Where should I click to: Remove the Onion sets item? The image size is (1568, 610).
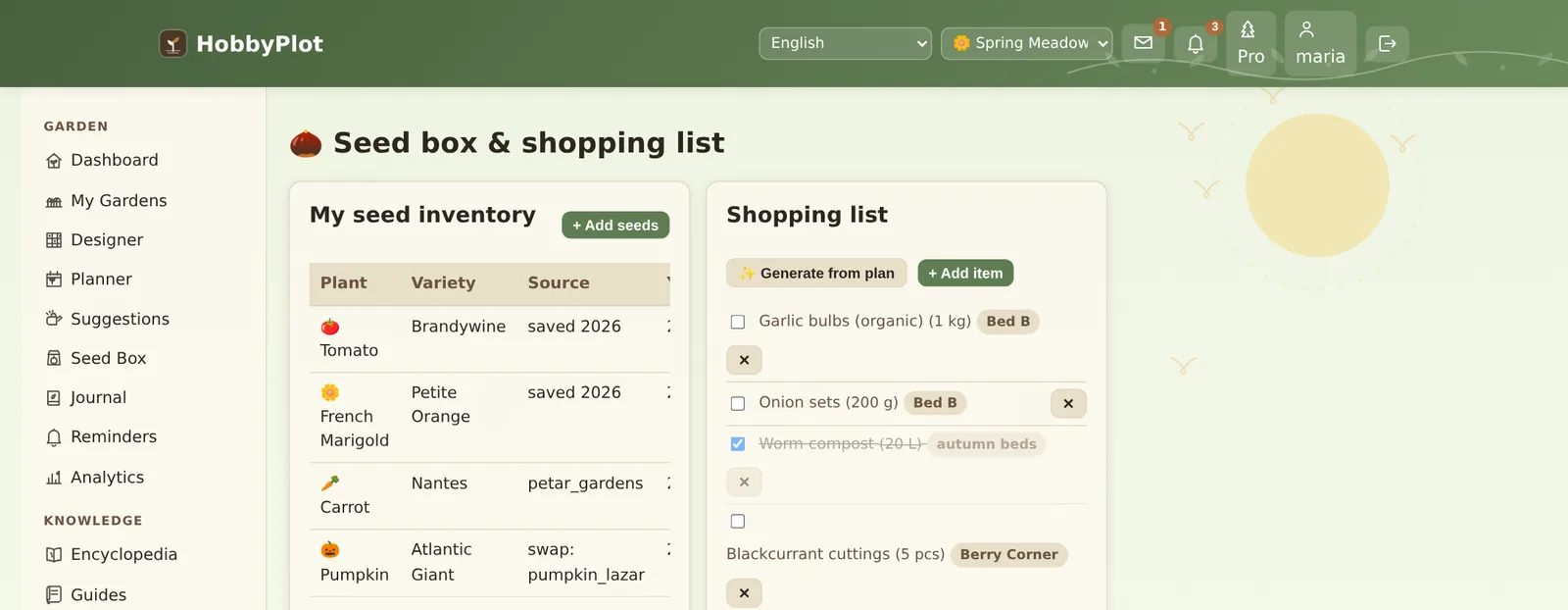click(x=1068, y=403)
